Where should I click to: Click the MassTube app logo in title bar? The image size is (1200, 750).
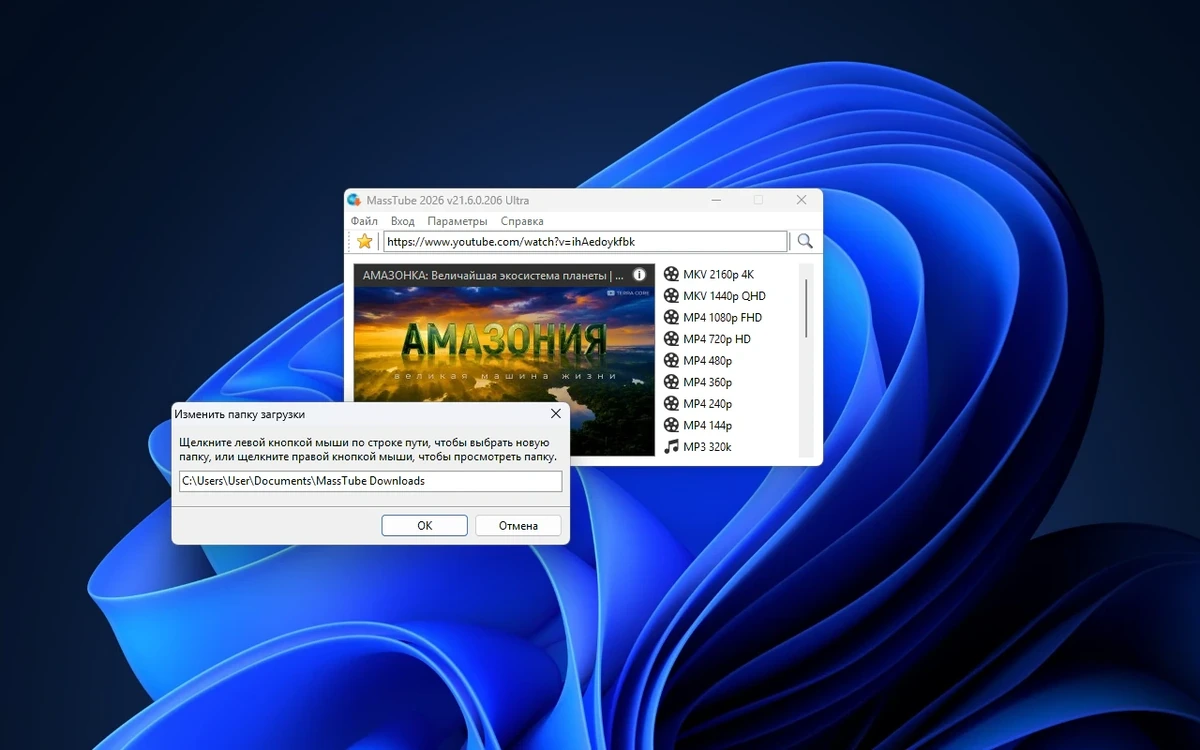coord(354,200)
